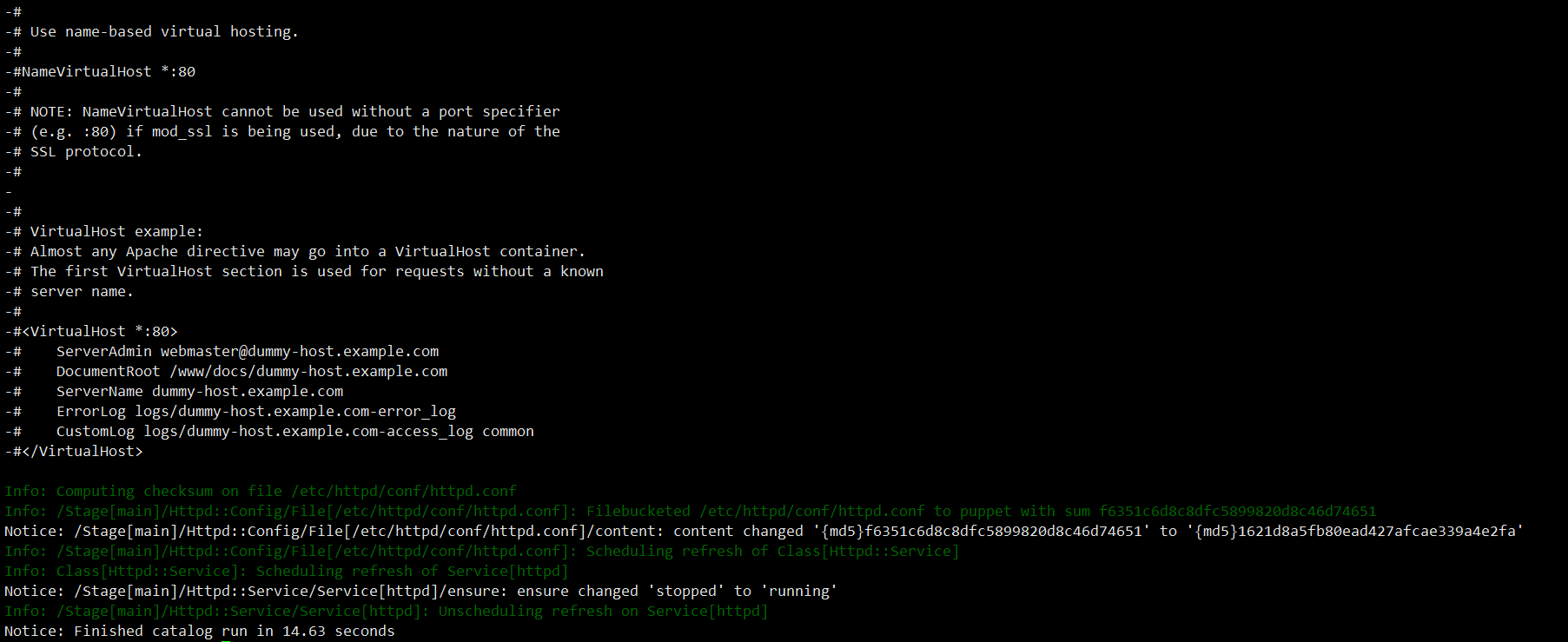Click the 'Almost any Apache directive' line
1568x642 pixels.
pos(307,251)
